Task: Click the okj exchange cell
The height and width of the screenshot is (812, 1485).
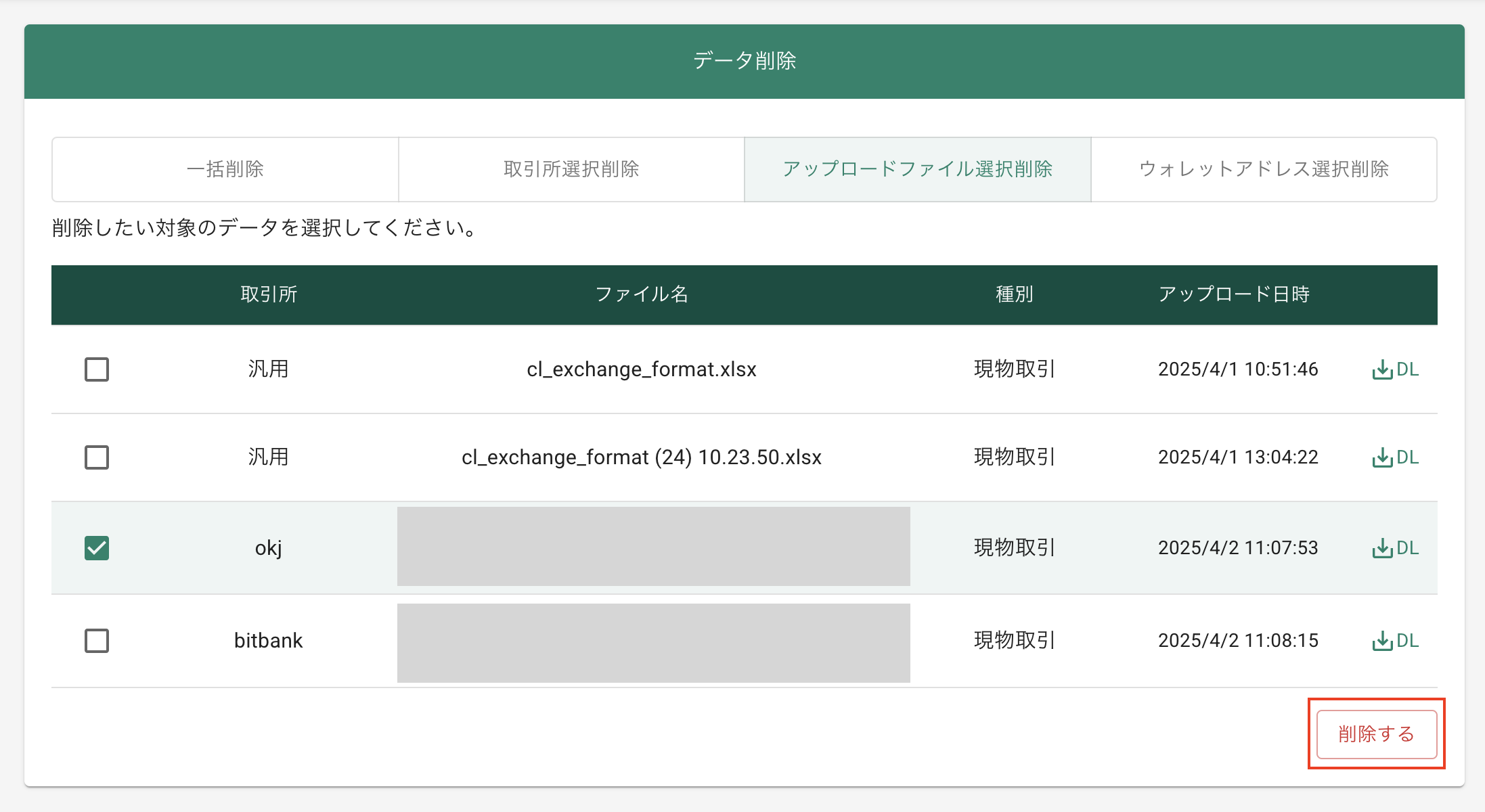Action: click(x=269, y=548)
